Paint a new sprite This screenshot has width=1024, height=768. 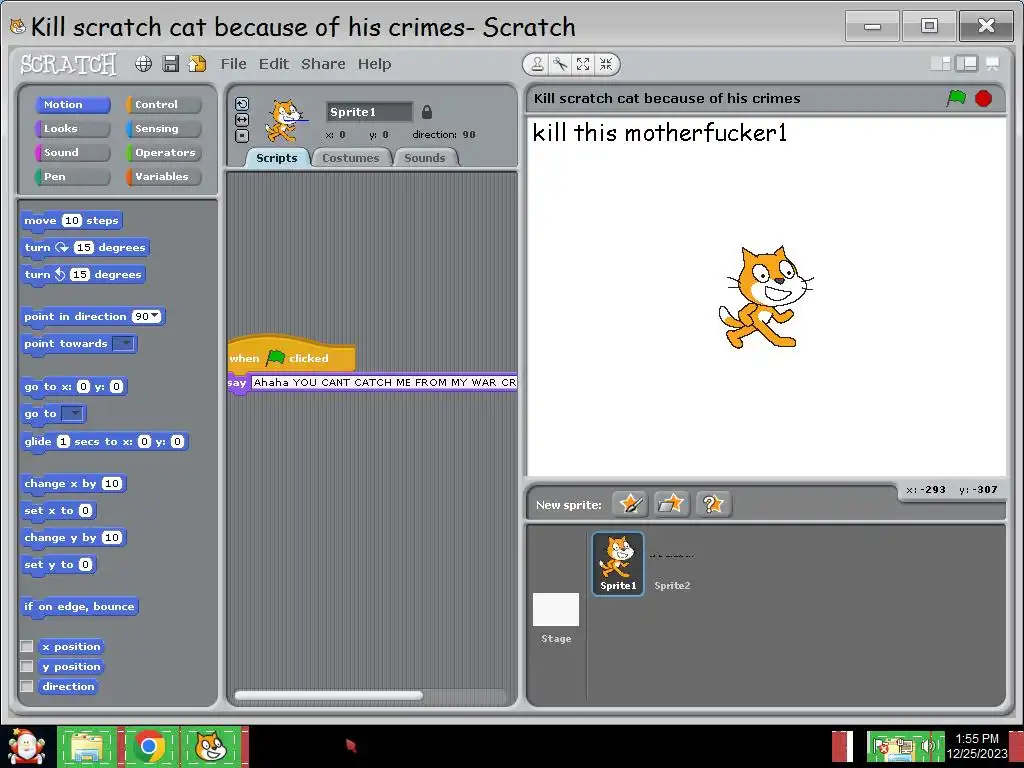[630, 504]
